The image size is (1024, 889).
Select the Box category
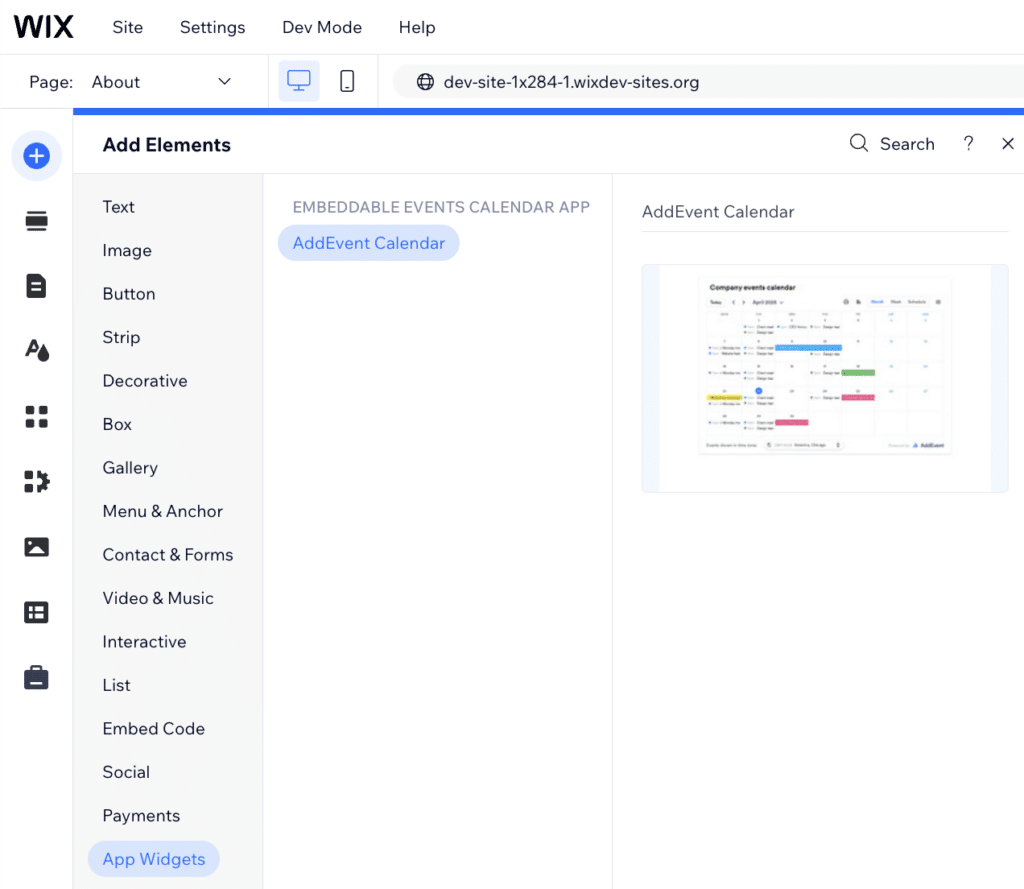click(117, 425)
